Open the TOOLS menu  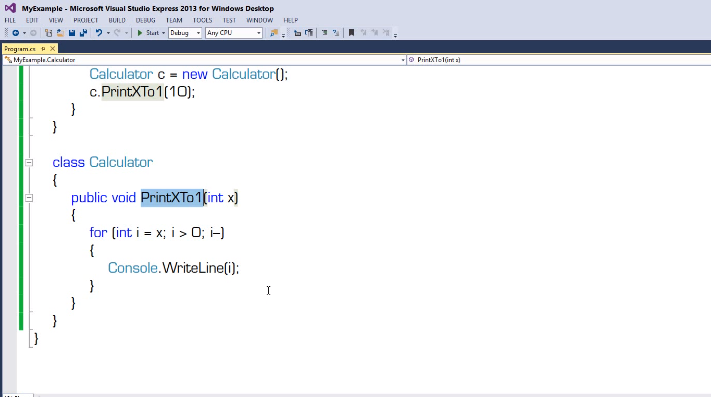[202, 20]
